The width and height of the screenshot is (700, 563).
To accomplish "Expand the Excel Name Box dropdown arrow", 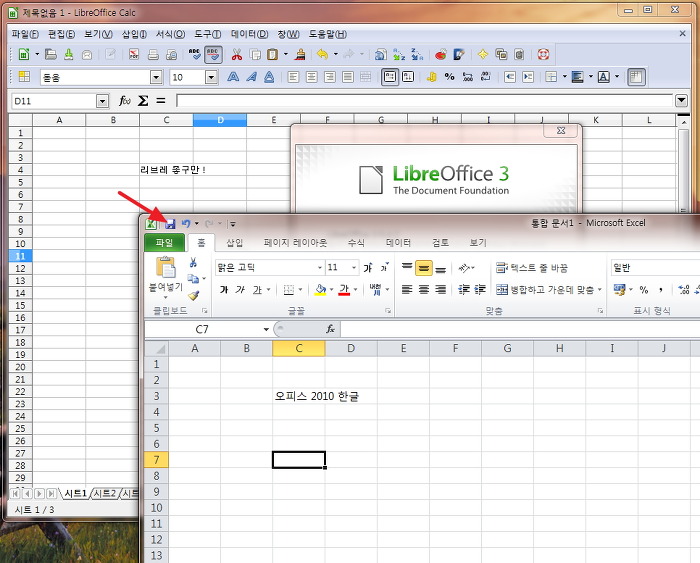I will point(266,329).
